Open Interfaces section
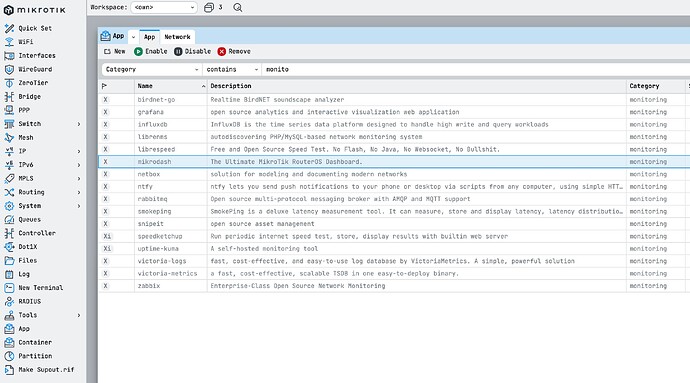The height and width of the screenshot is (383, 690). click(37, 55)
